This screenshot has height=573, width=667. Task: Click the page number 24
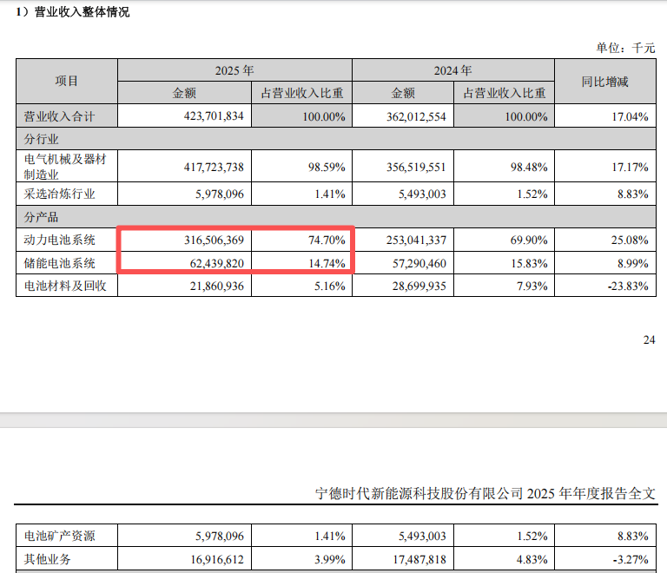[x=648, y=341]
